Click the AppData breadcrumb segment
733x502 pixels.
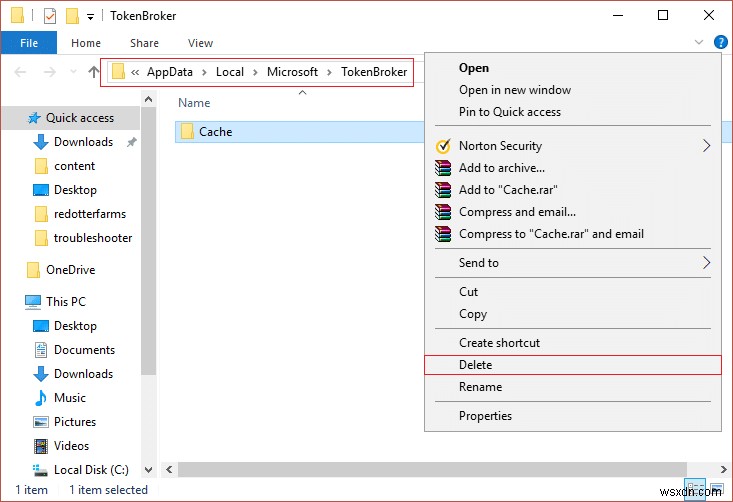tap(170, 72)
